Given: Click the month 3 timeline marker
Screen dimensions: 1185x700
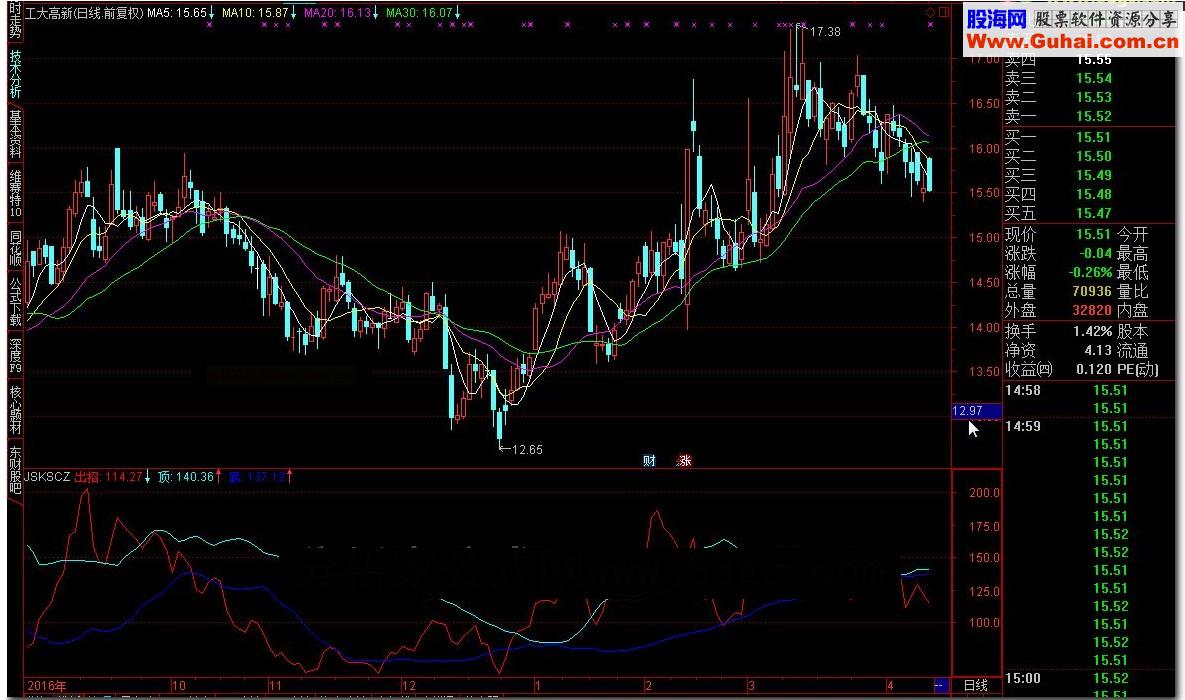Looking at the screenshot, I should tap(750, 686).
